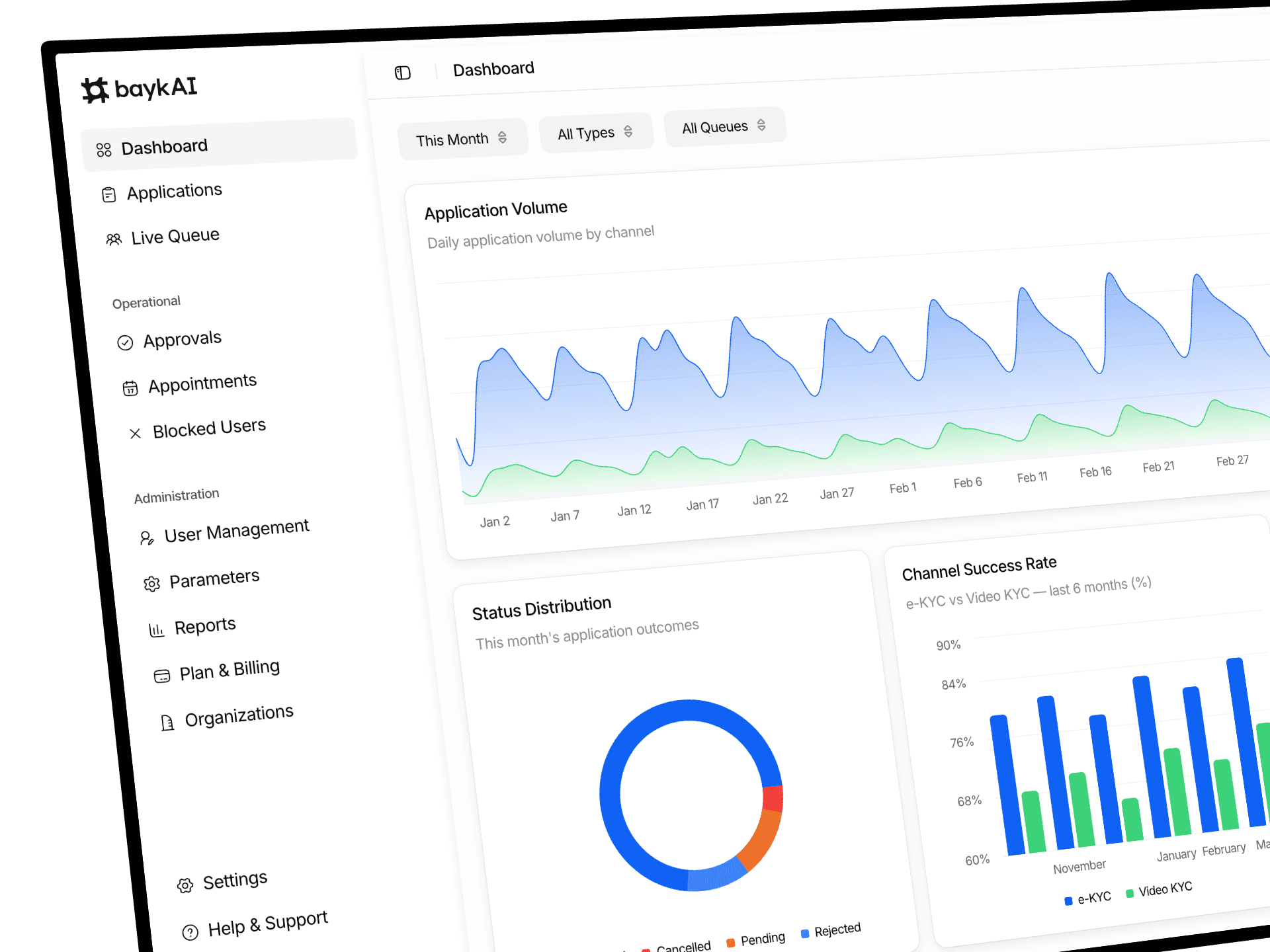This screenshot has width=1270, height=952.
Task: Click the Appointments calendar icon
Action: coord(130,388)
